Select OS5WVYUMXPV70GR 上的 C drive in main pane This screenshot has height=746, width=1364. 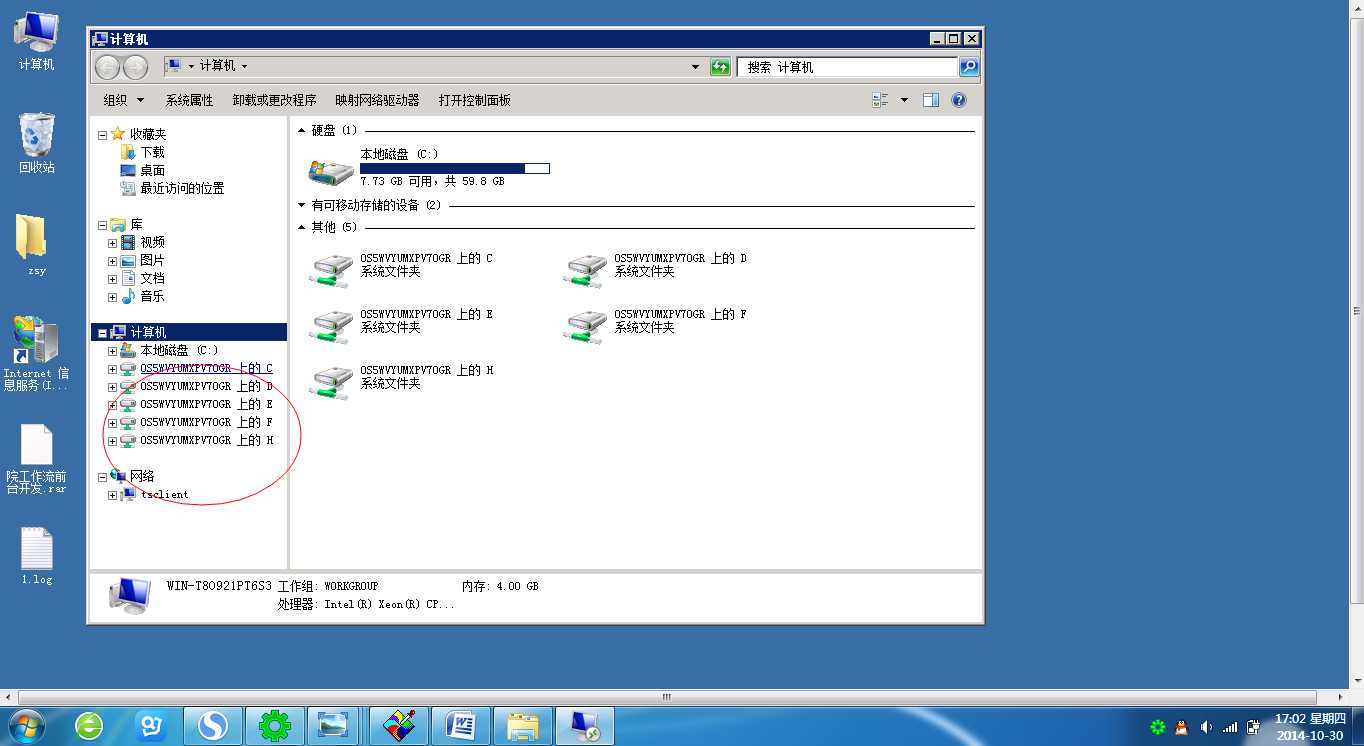pos(401,270)
